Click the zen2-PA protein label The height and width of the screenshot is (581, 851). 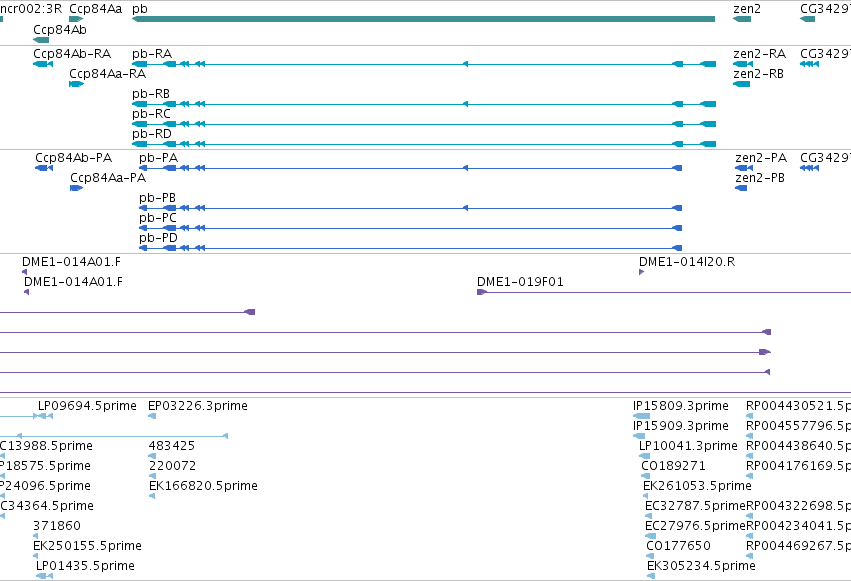pyautogui.click(x=761, y=158)
